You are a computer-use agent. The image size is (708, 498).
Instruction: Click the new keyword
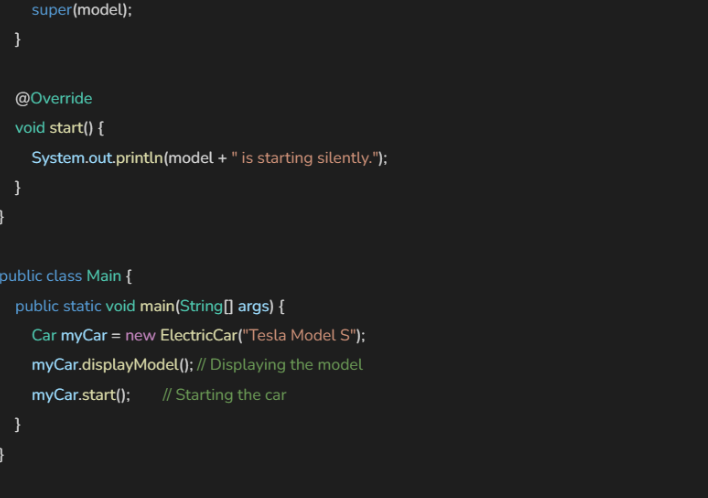coord(140,335)
